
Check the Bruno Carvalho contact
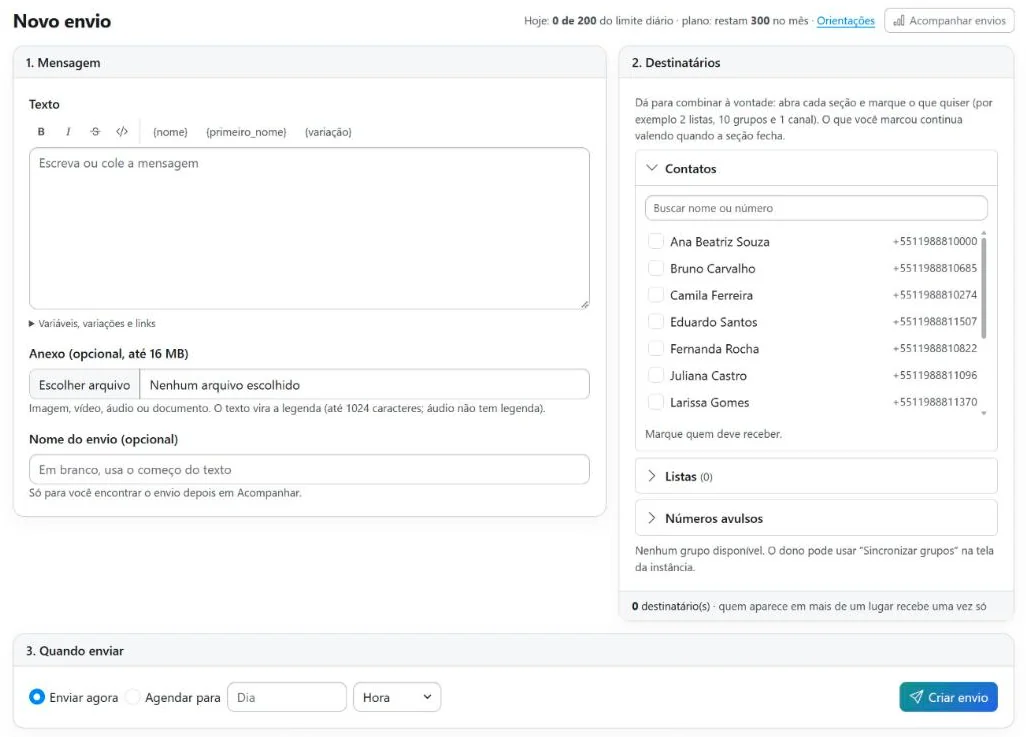655,268
